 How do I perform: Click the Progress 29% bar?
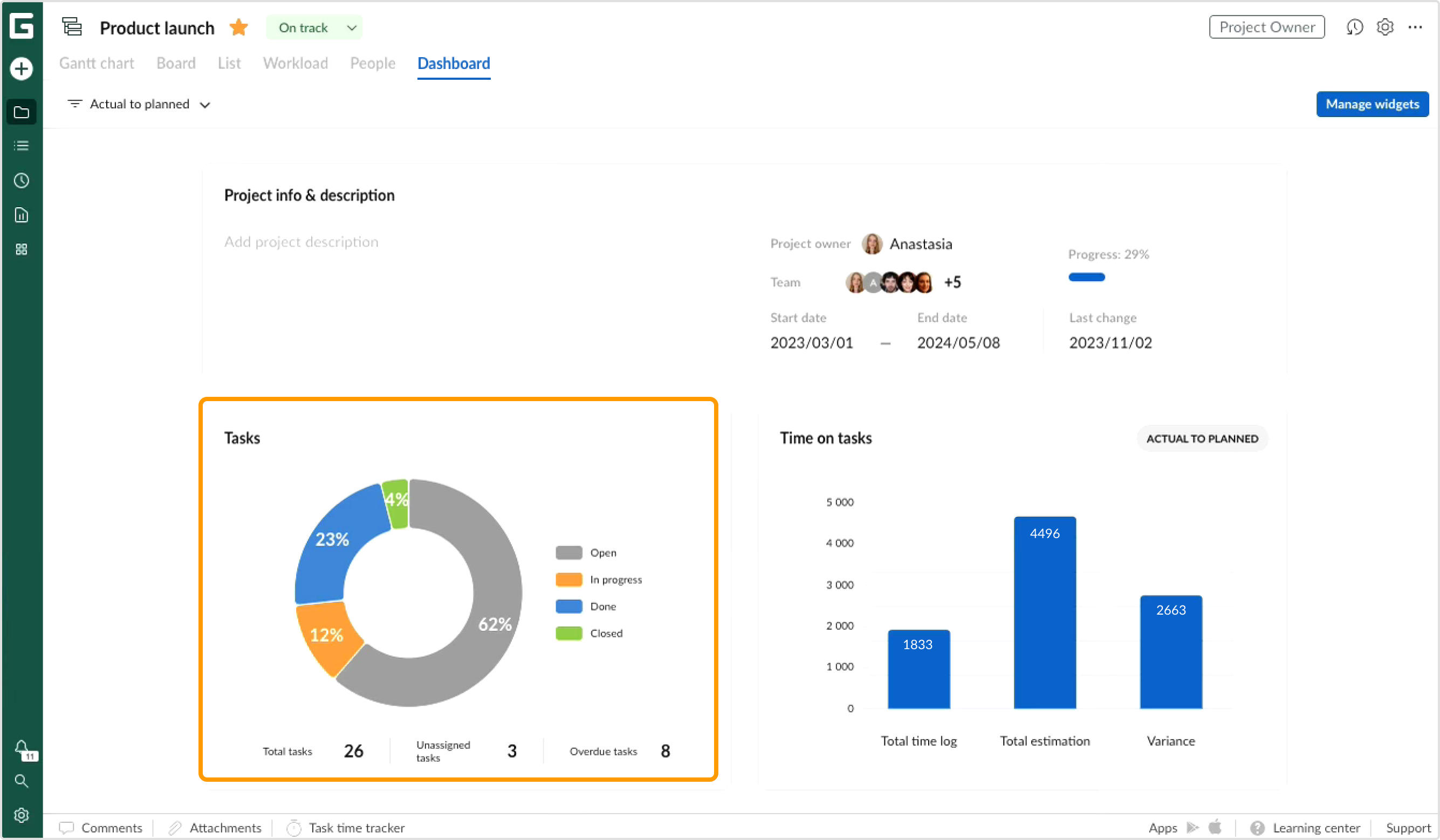click(x=1086, y=277)
